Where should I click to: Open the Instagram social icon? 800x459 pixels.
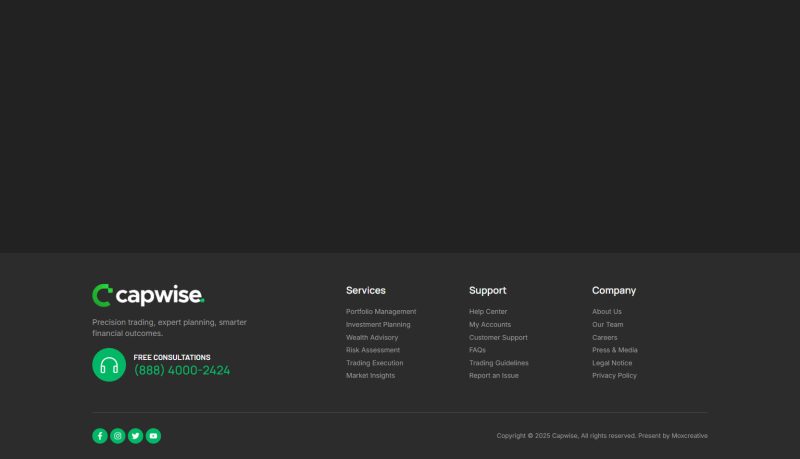tap(118, 436)
